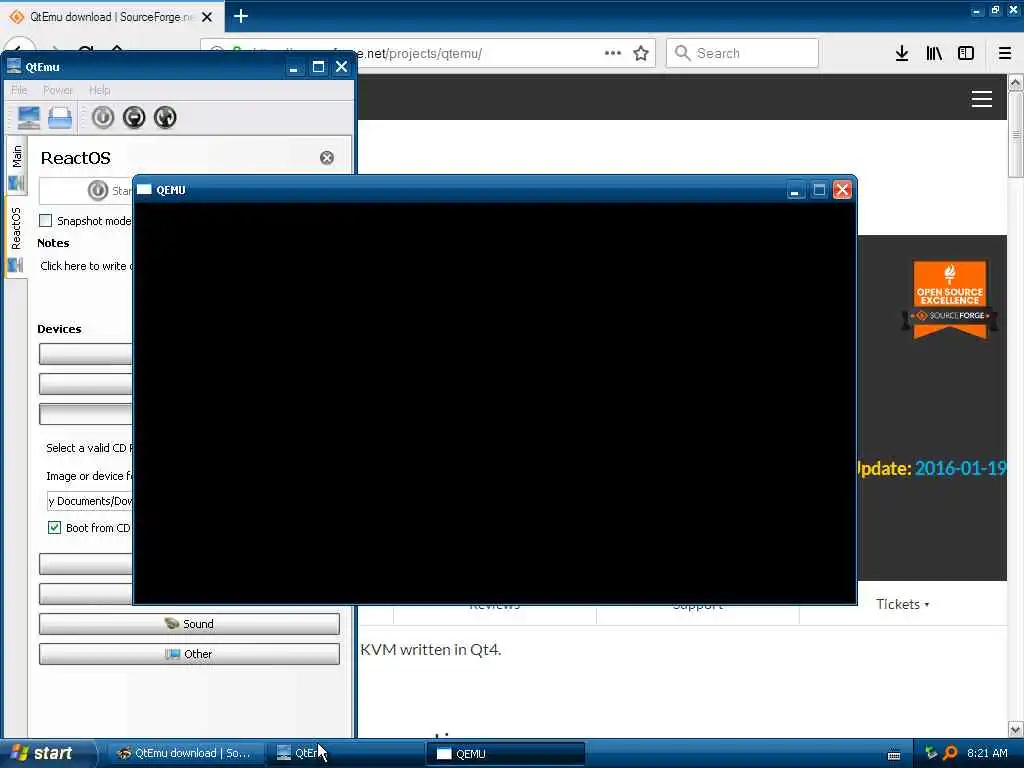Close the ReactOS machine tab with the round X
Screen dimensions: 1024x768
[327, 158]
